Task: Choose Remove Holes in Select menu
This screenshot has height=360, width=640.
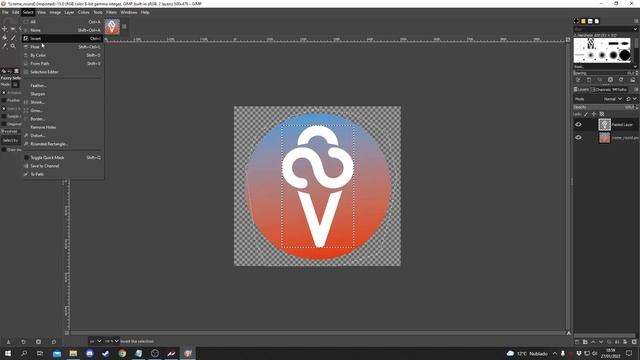Action: [x=62, y=127]
